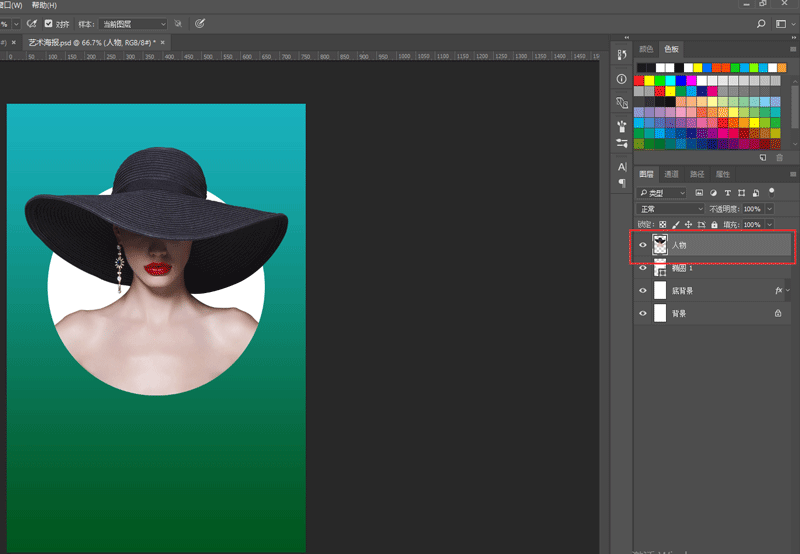Toggle the layer filtering on/off switch

(x=771, y=192)
